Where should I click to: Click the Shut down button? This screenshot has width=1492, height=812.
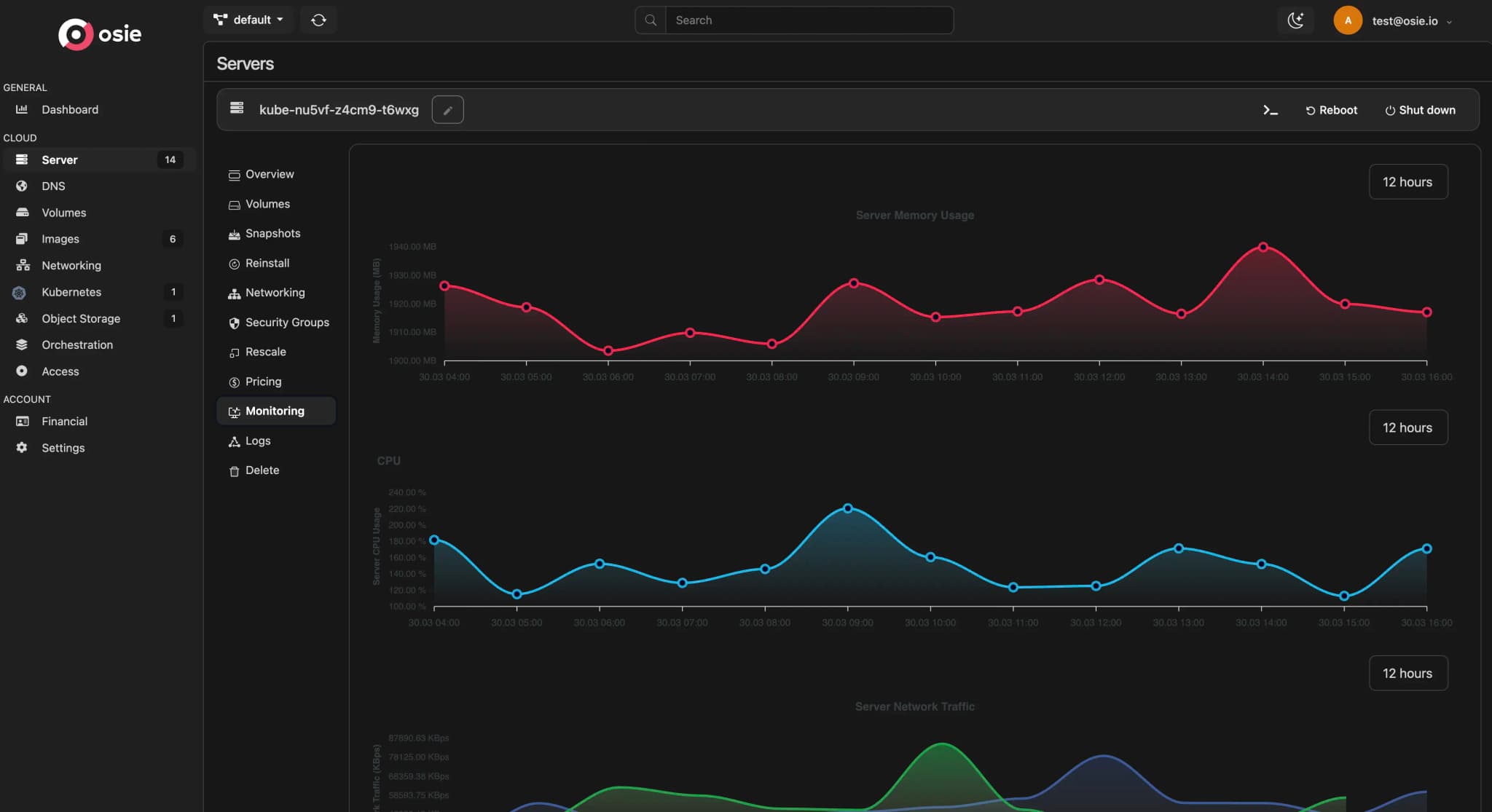1418,109
